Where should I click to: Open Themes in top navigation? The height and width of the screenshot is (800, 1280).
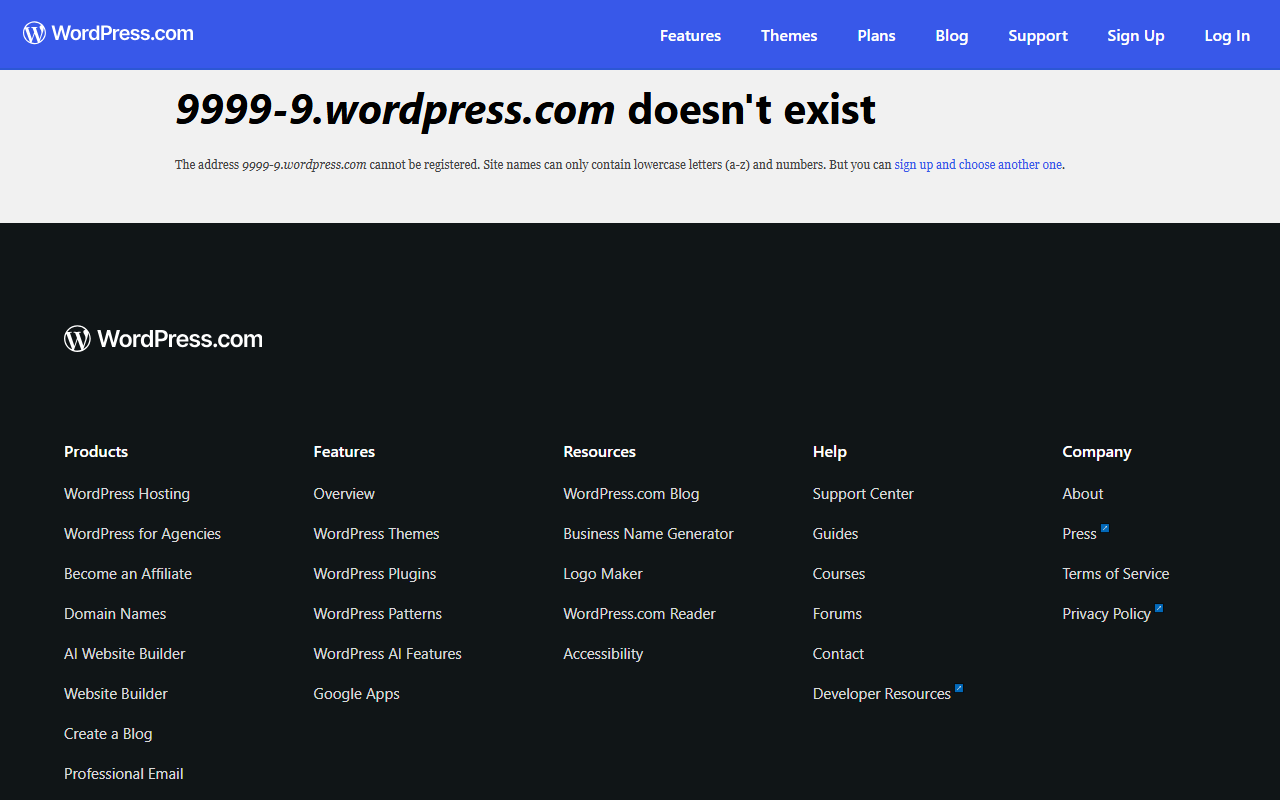point(789,35)
